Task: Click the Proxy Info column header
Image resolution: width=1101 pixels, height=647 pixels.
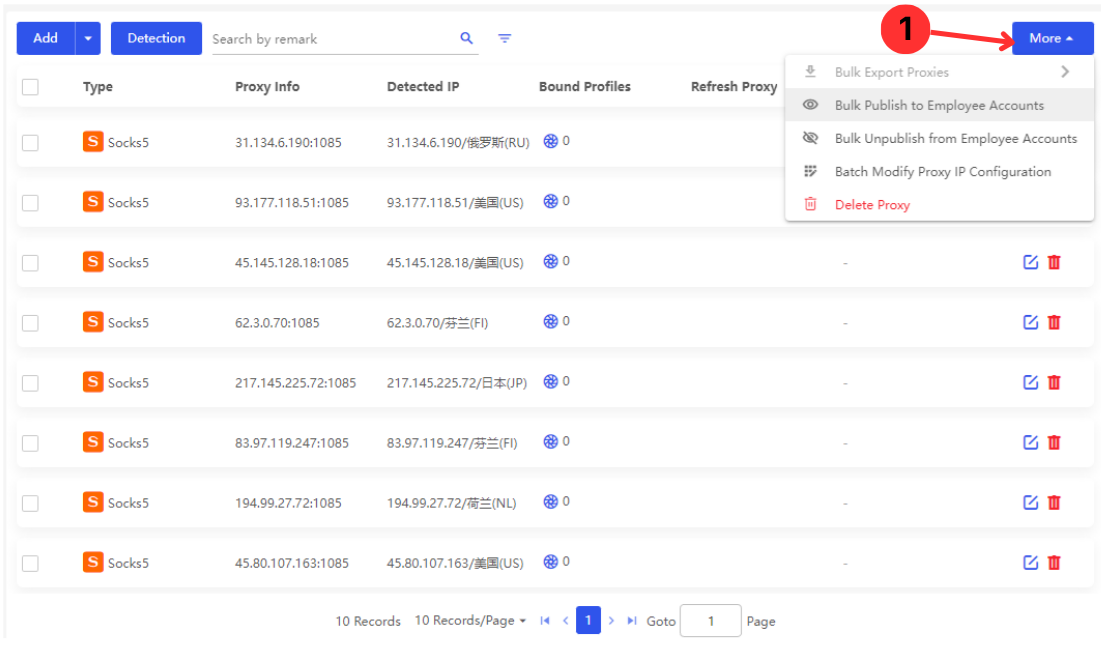Action: pos(267,86)
